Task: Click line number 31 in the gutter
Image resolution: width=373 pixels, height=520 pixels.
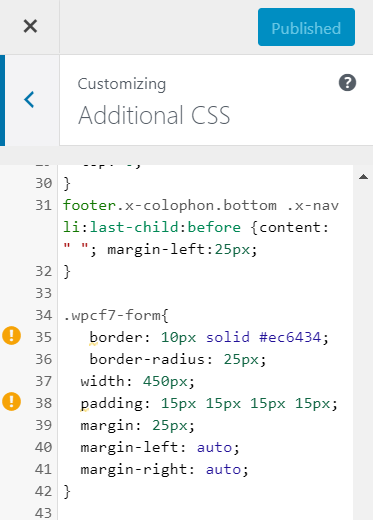Action: click(44, 205)
